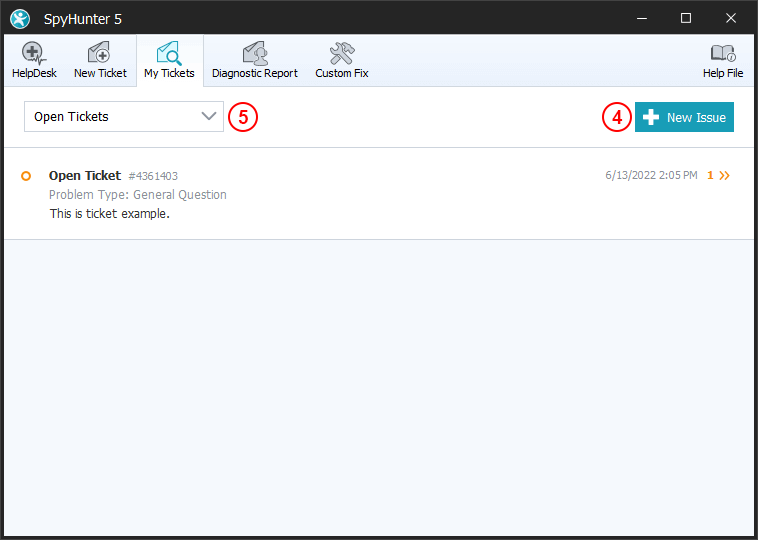Expand ticket using orange double chevron
Screen dimensions: 758x540
[725, 176]
